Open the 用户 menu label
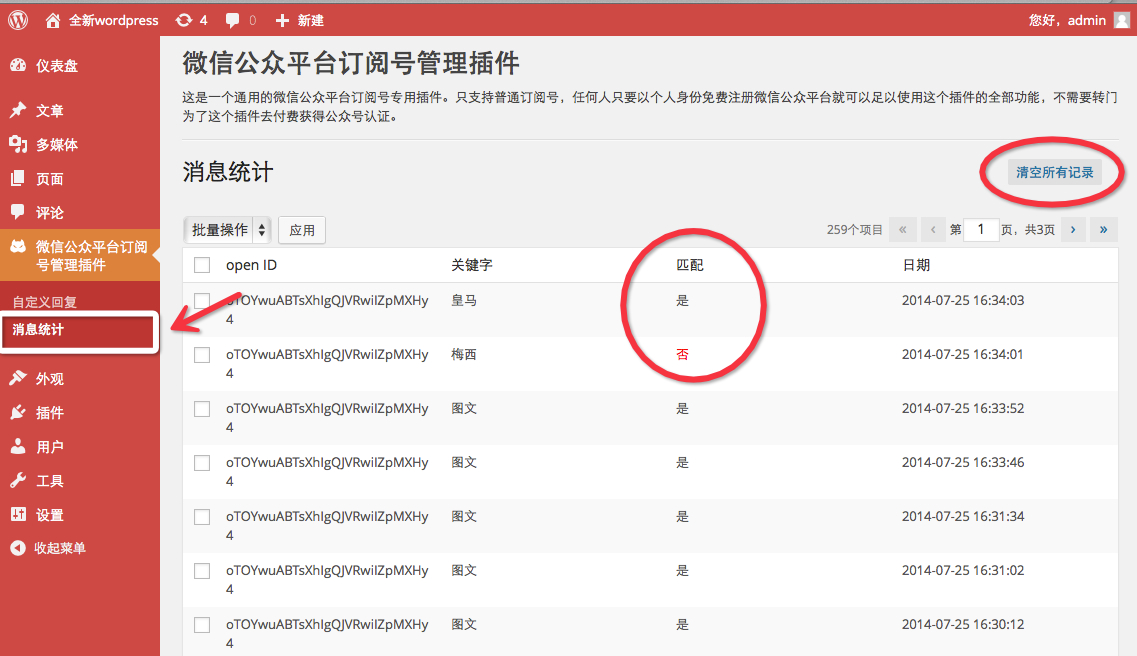The height and width of the screenshot is (656, 1137). pyautogui.click(x=50, y=447)
